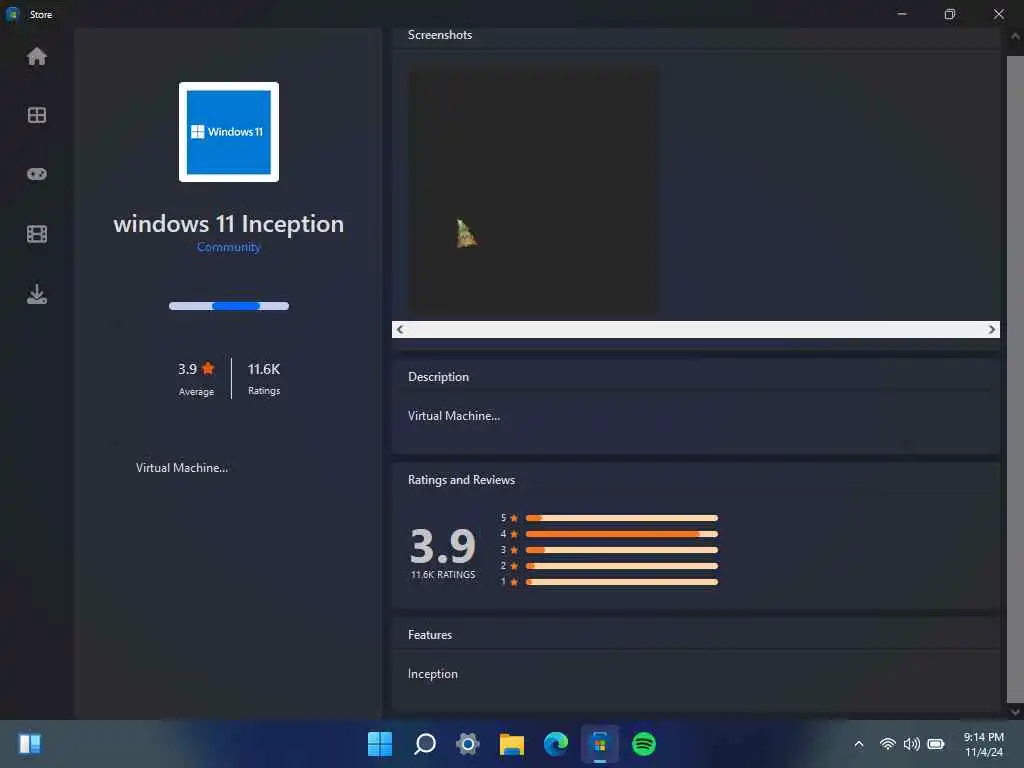Open Settings from the taskbar
Image resolution: width=1024 pixels, height=768 pixels.
[x=468, y=744]
